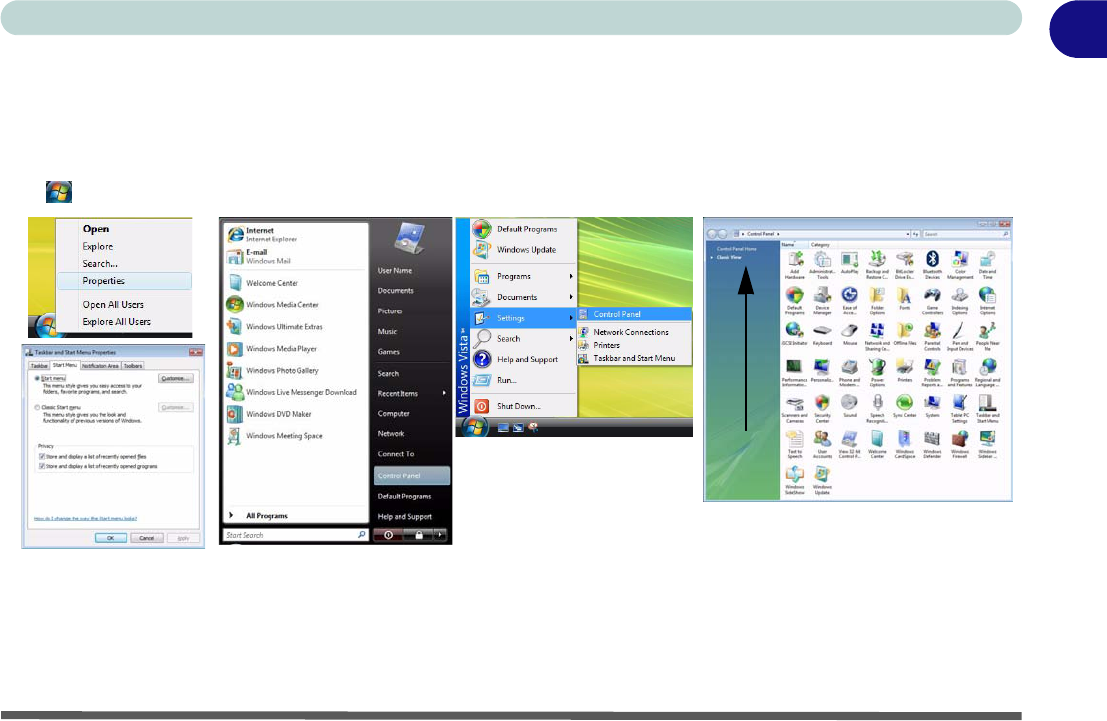Click the Vista Start orb below the Shut Down entry

pyautogui.click(x=474, y=427)
